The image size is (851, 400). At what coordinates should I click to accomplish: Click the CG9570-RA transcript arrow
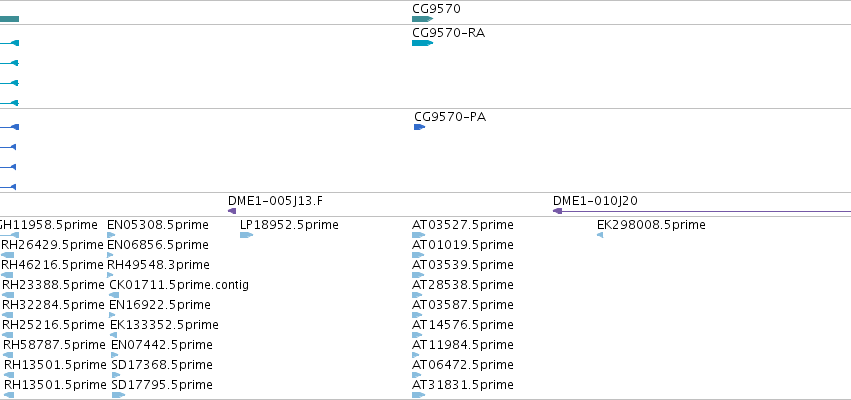423,43
